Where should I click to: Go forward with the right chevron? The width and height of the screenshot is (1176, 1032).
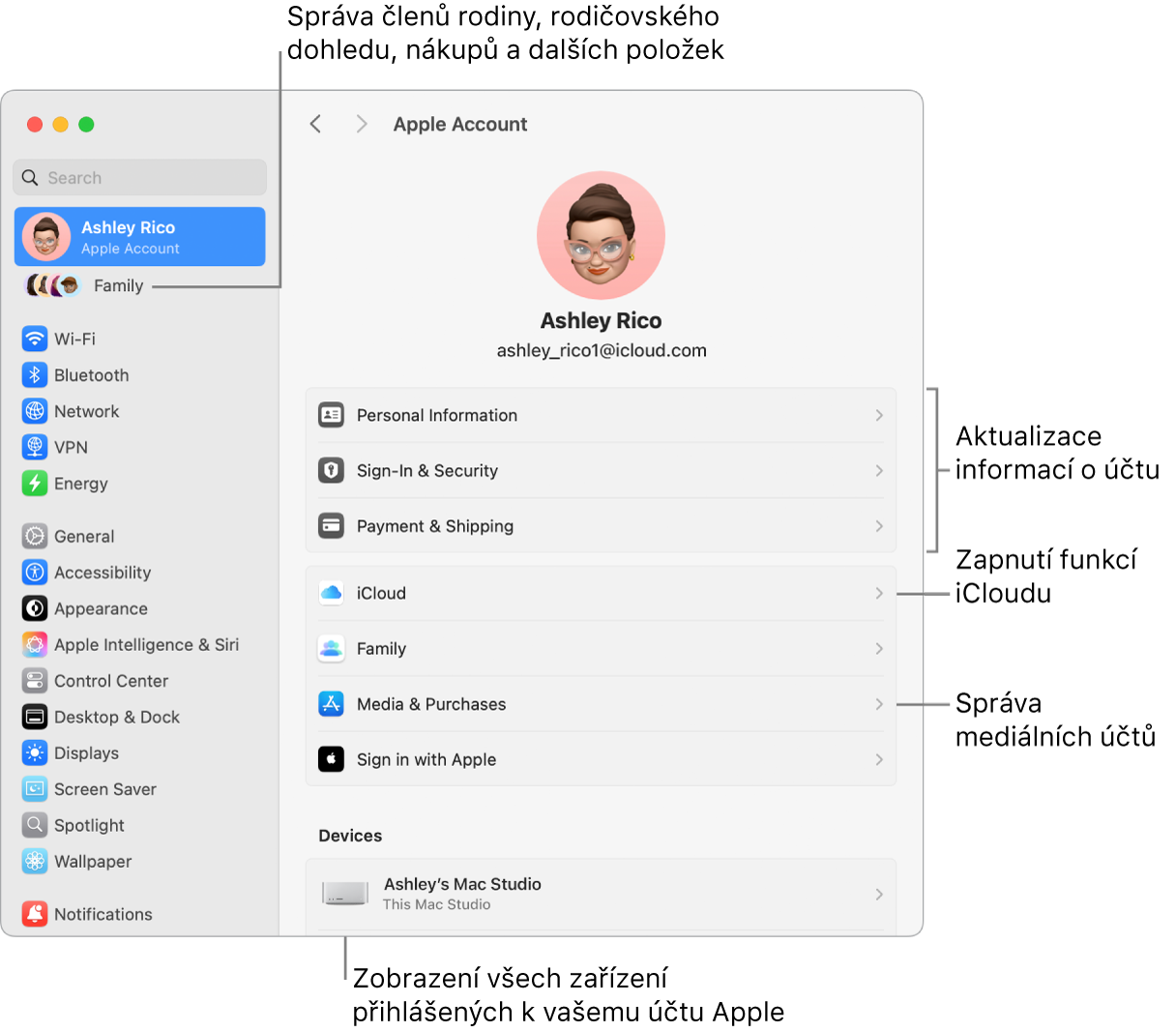coord(362,124)
